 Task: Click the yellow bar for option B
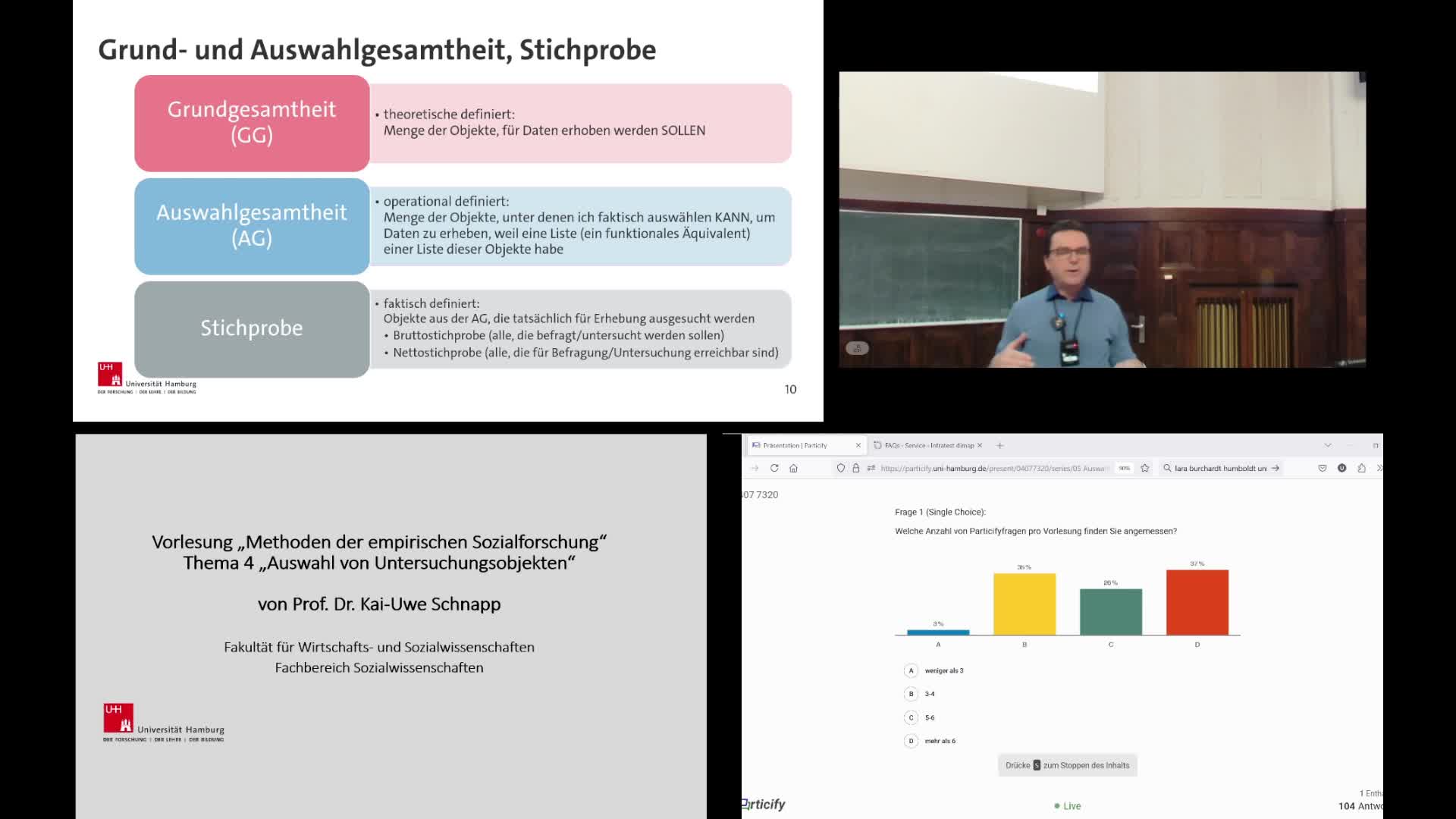pyautogui.click(x=1025, y=604)
